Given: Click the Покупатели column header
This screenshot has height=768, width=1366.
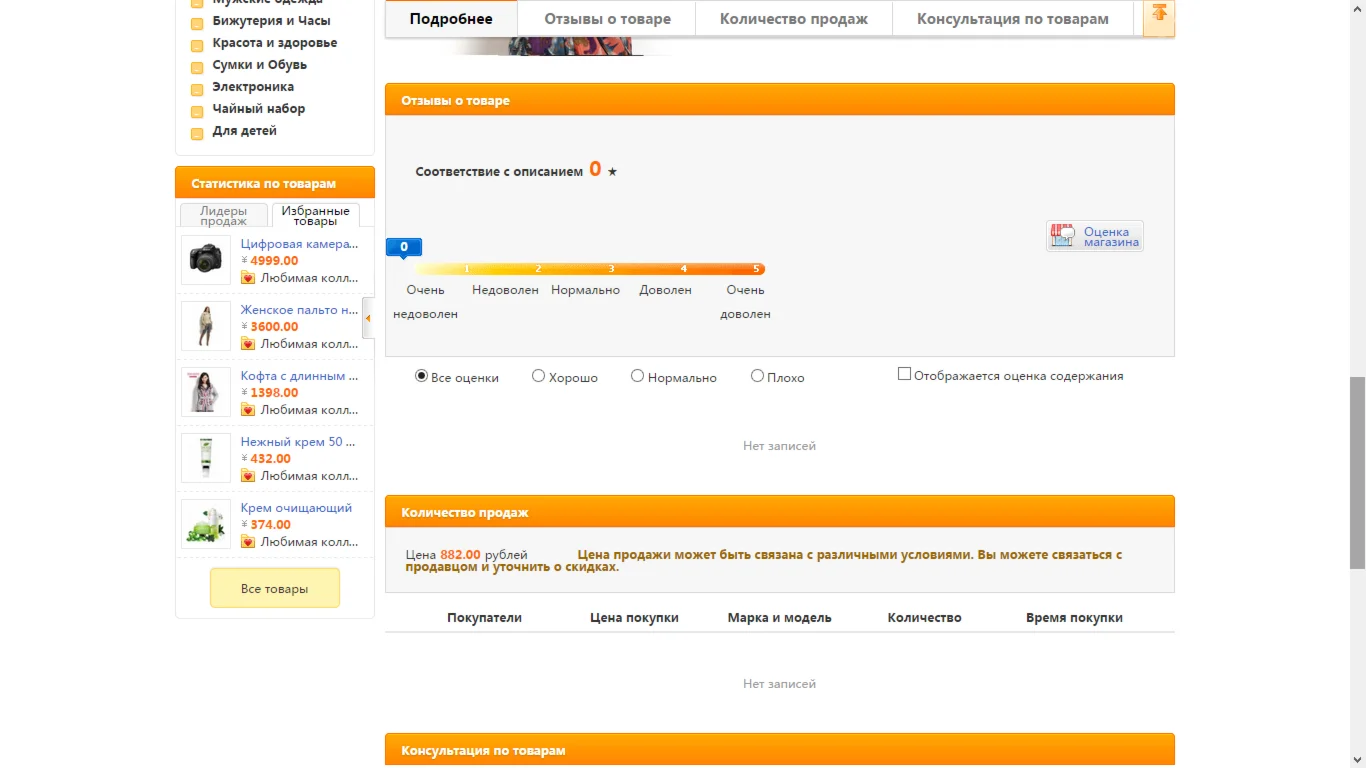Looking at the screenshot, I should click(x=484, y=618).
